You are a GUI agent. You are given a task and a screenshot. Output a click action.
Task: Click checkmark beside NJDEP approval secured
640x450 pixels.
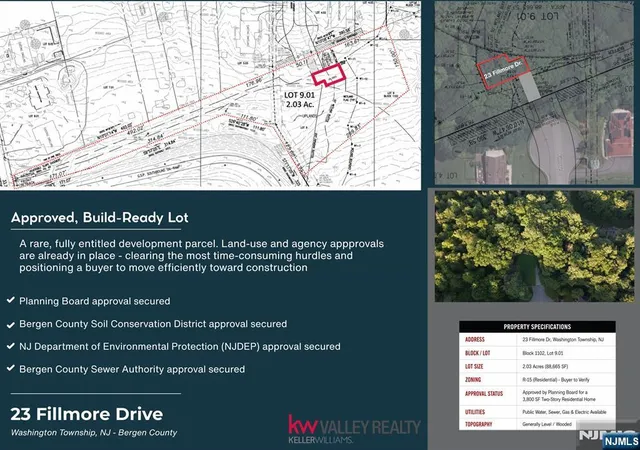pyautogui.click(x=11, y=346)
